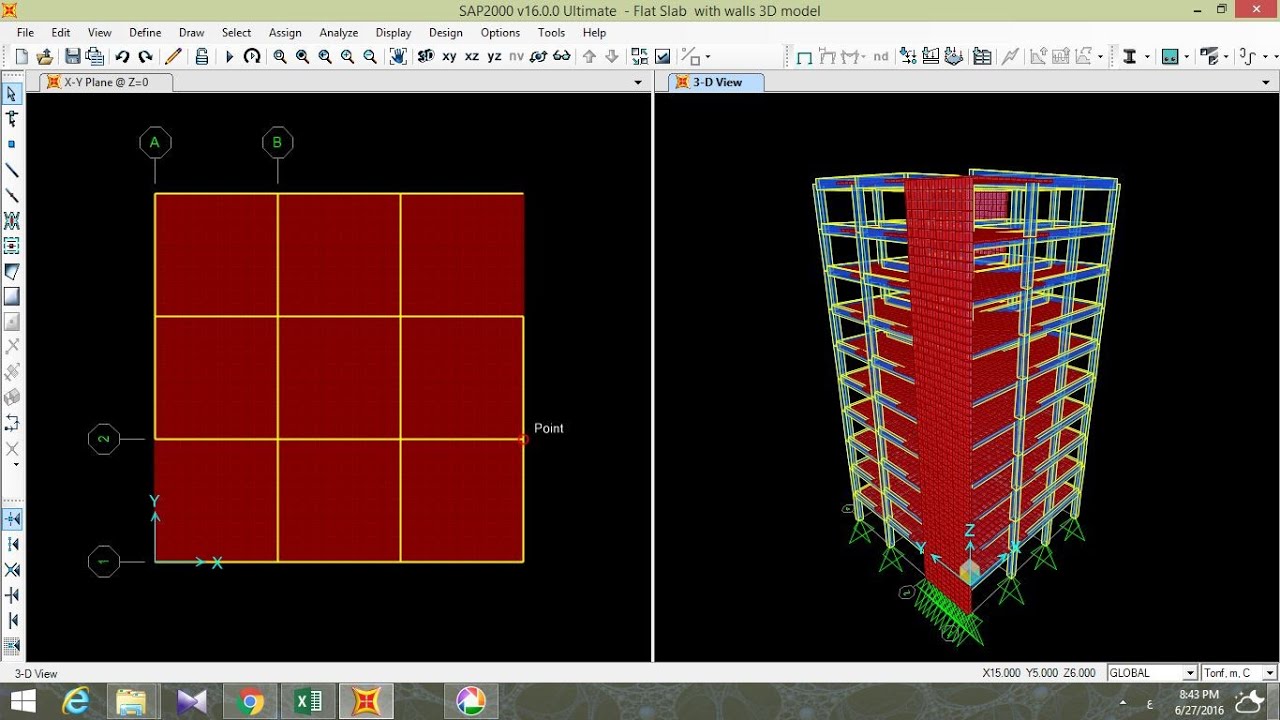Run the analysis with the play icon
Viewport: 1280px width, 720px height.
pyautogui.click(x=229, y=57)
